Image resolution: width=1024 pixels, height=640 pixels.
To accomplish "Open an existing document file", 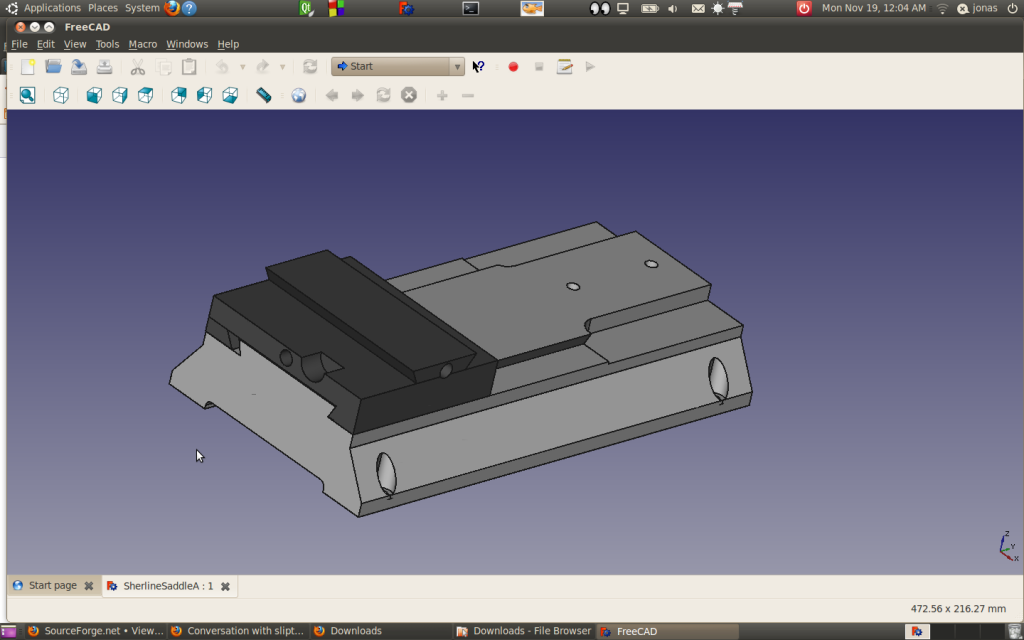I will click(53, 66).
